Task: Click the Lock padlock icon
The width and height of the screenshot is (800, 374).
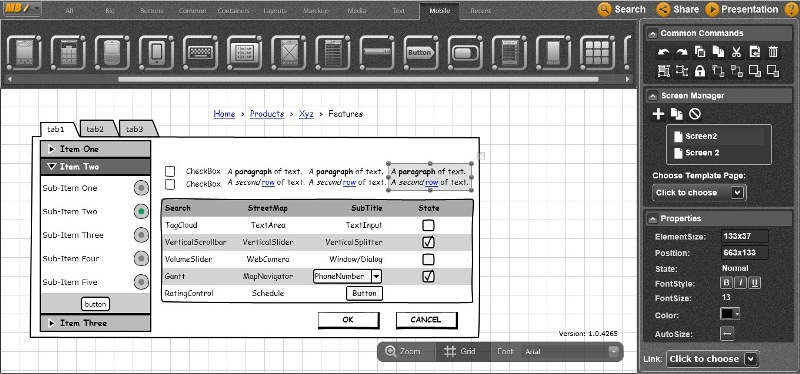Action: 700,71
